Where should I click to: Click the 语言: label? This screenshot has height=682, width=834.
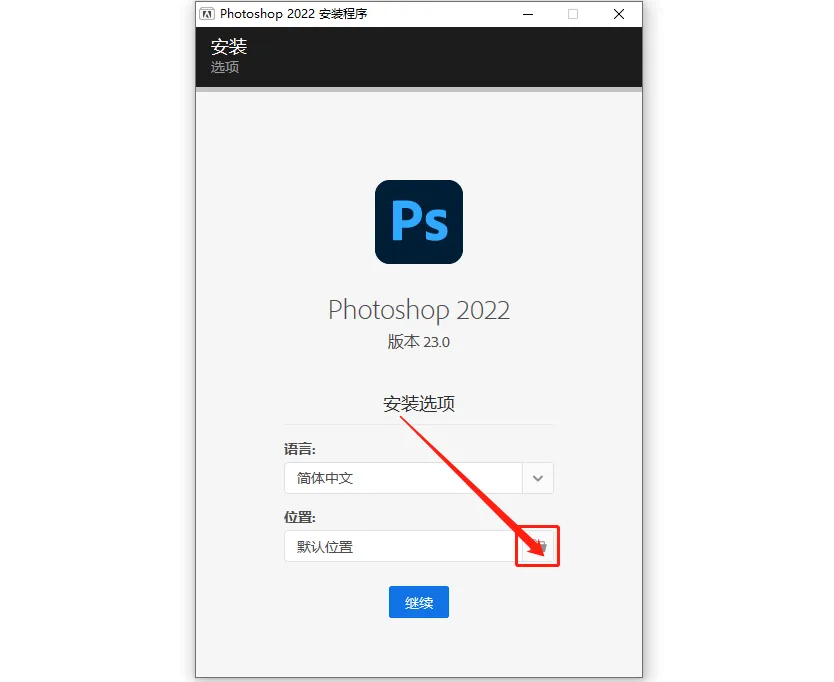point(299,449)
